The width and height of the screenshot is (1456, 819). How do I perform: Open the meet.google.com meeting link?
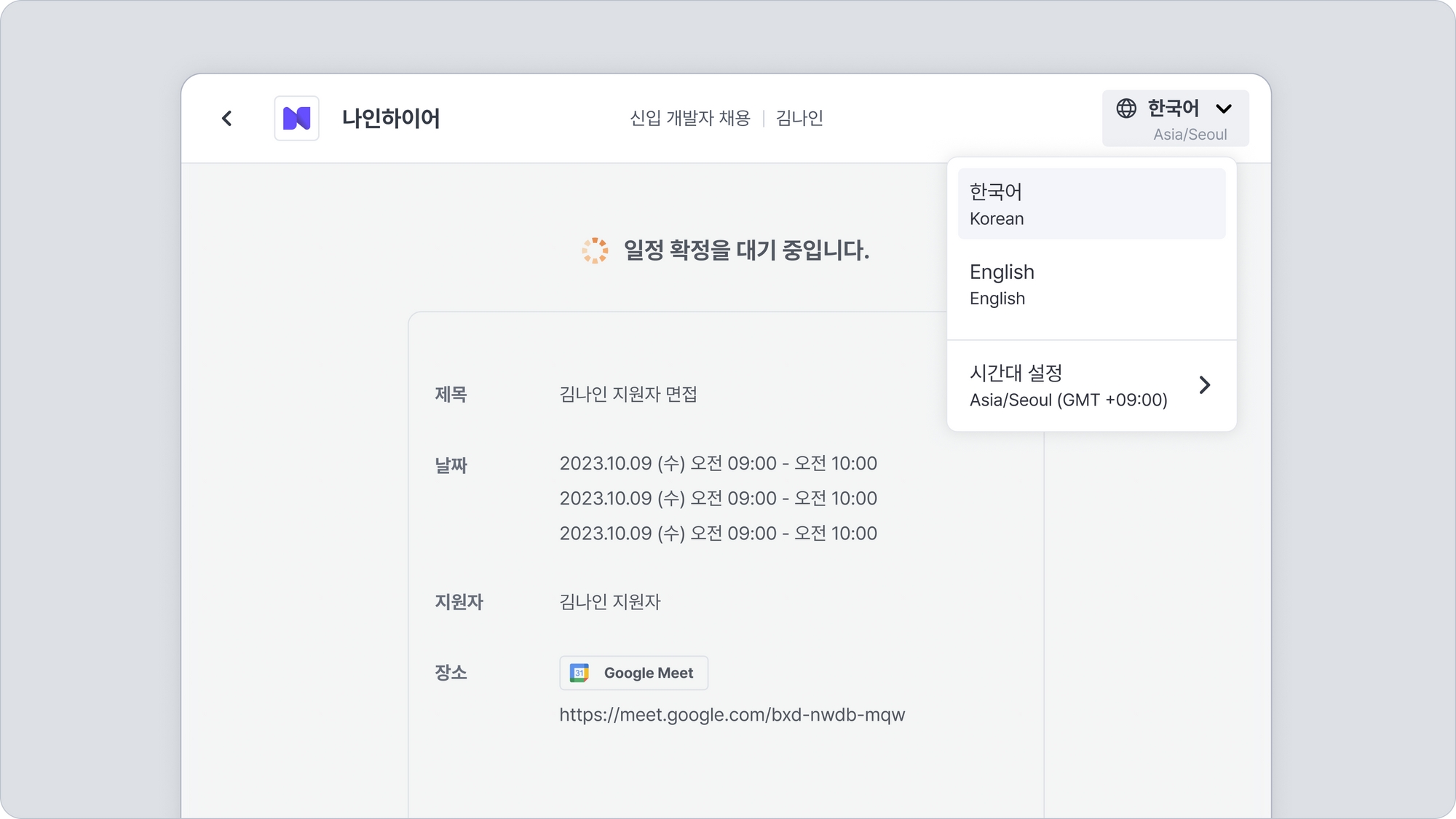click(x=732, y=715)
